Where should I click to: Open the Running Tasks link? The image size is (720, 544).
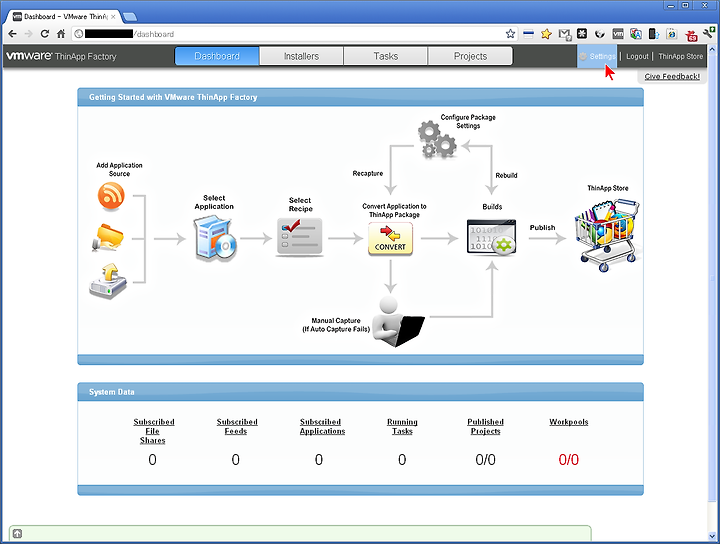[x=402, y=426]
